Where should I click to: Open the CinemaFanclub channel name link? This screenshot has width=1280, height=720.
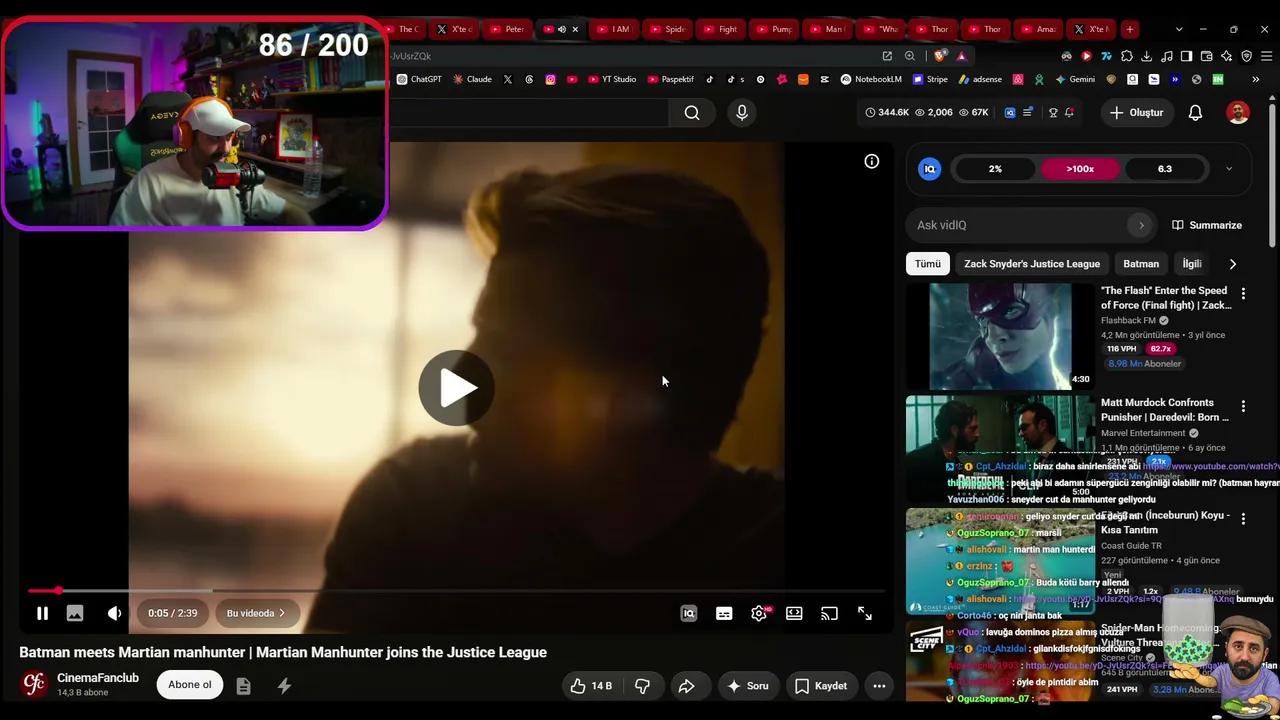tap(98, 678)
